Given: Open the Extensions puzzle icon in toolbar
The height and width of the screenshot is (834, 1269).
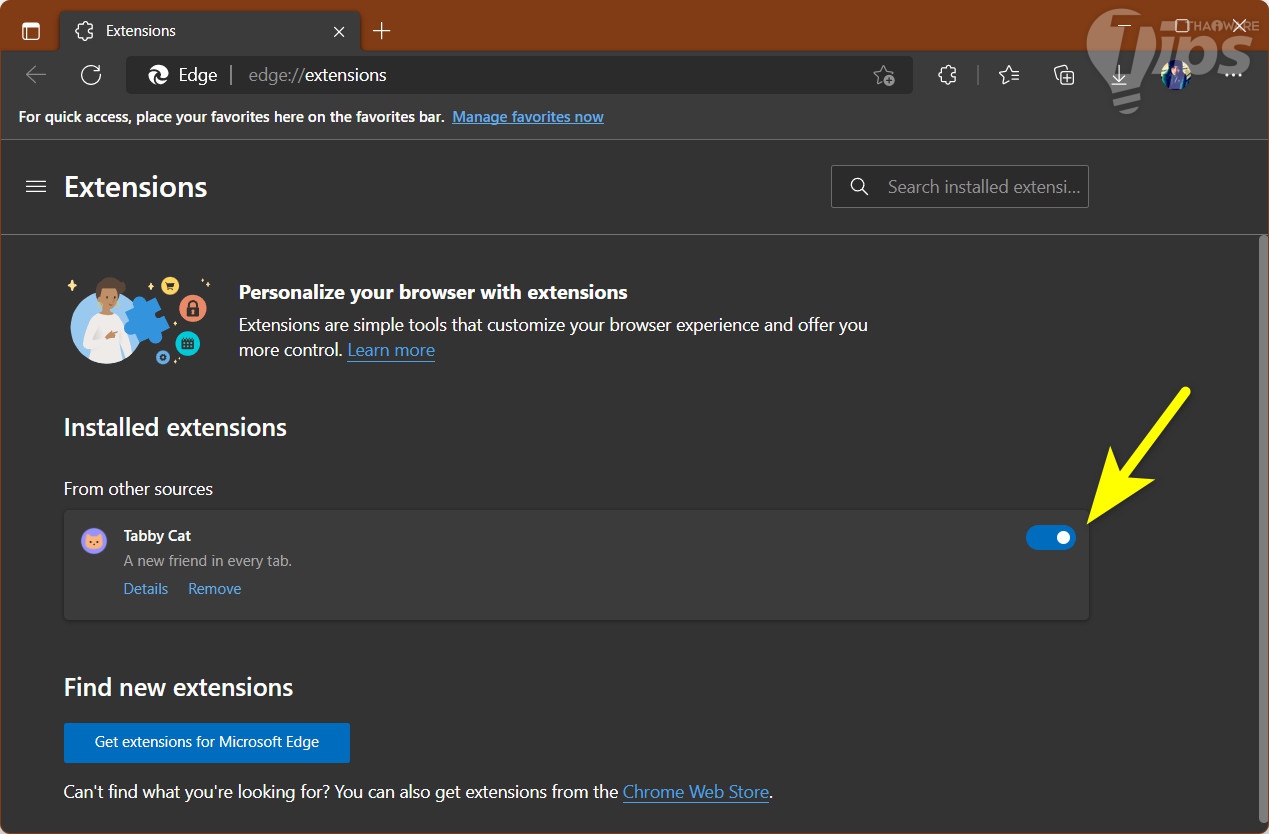Looking at the screenshot, I should click(x=947, y=75).
